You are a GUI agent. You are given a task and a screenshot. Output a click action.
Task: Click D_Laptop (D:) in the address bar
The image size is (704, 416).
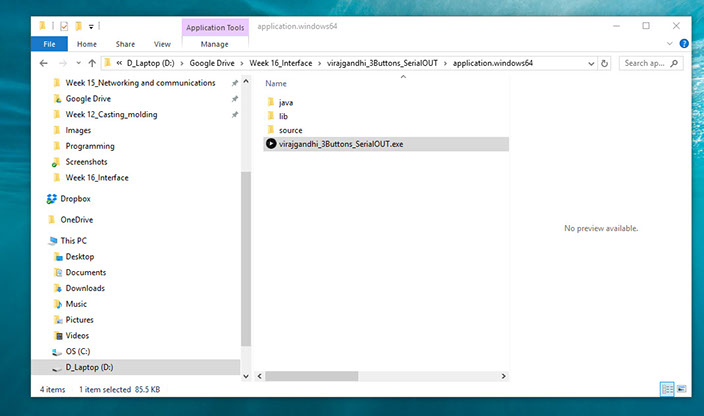pos(150,63)
